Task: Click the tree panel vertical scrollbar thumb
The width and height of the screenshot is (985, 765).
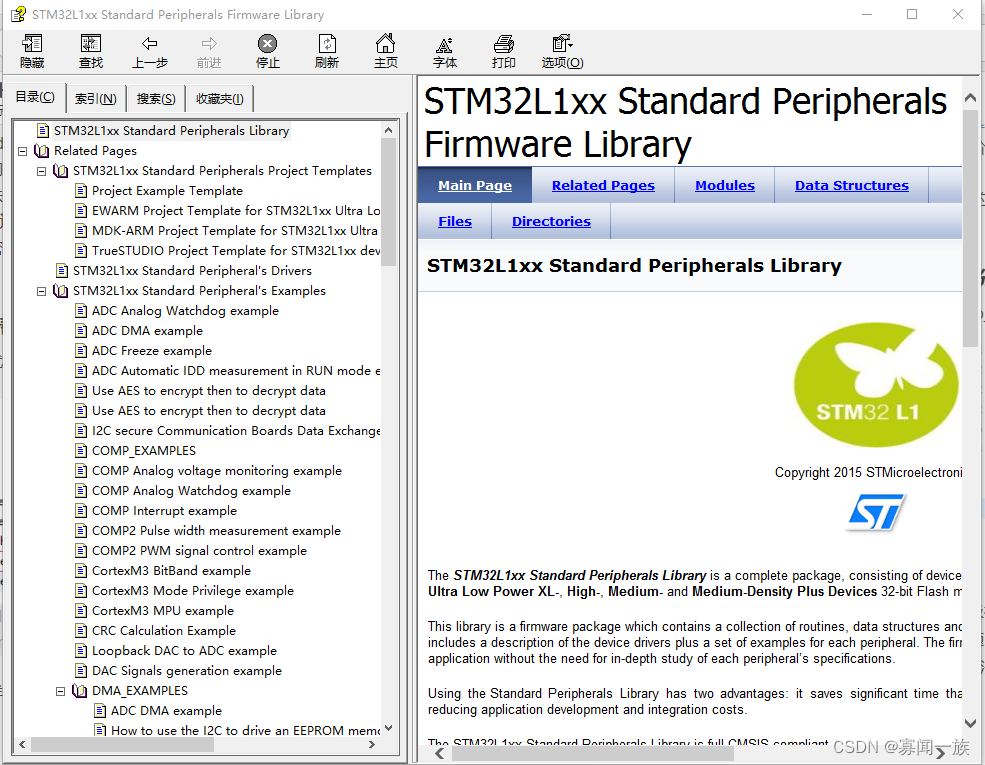Action: (388, 201)
